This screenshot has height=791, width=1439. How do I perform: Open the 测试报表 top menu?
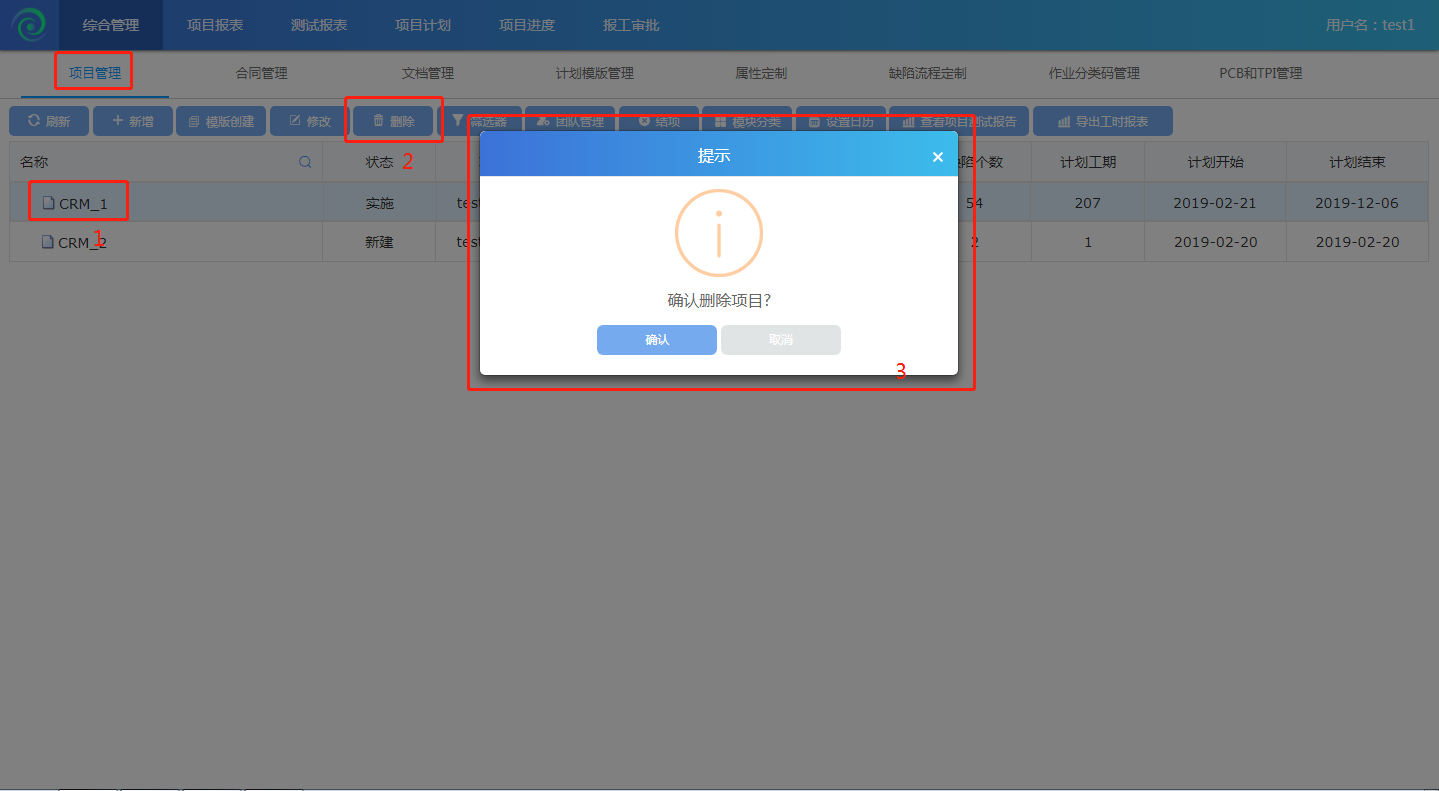tap(319, 25)
